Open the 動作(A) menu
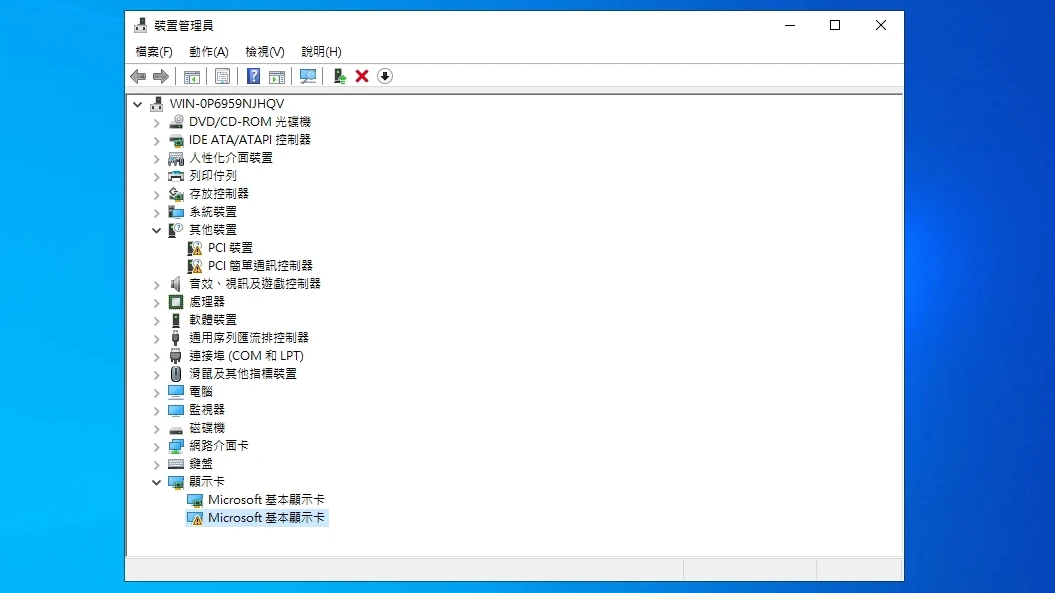This screenshot has width=1055, height=593. [x=209, y=52]
